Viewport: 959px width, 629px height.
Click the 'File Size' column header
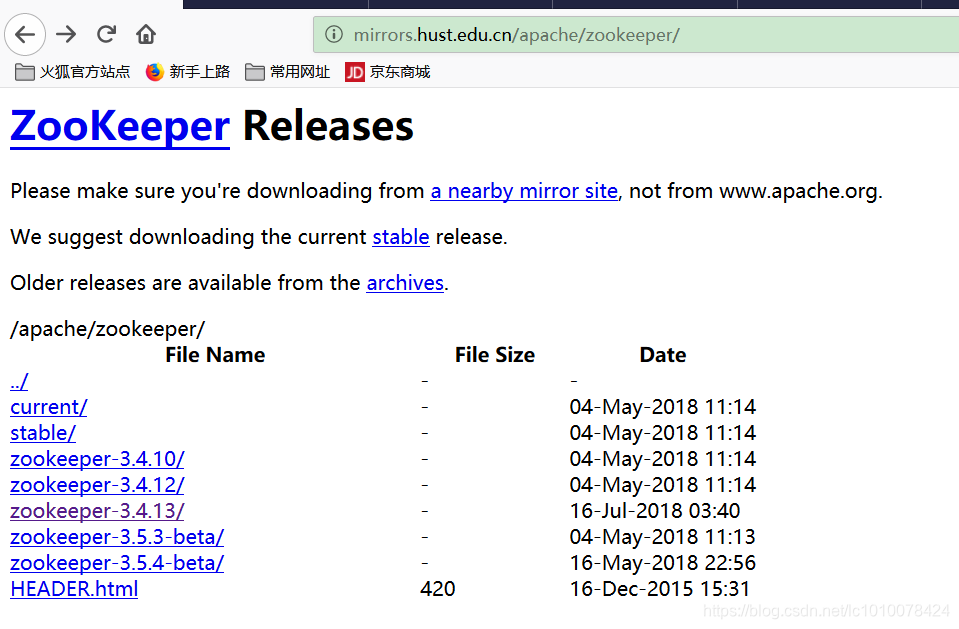coord(495,355)
